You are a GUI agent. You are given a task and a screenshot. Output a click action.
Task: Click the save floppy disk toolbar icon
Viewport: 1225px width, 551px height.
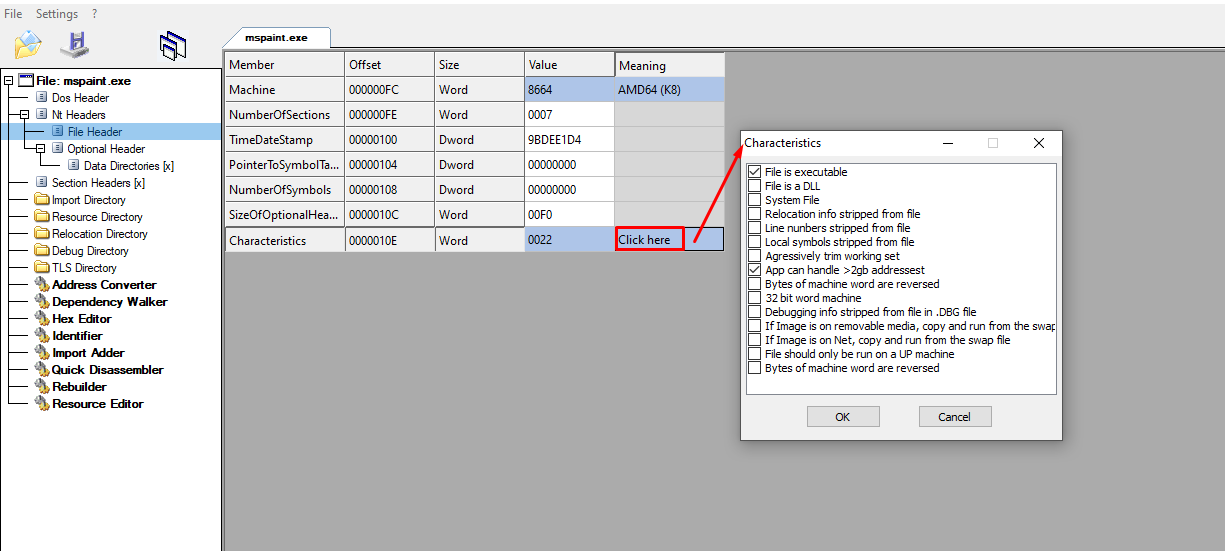(x=75, y=44)
